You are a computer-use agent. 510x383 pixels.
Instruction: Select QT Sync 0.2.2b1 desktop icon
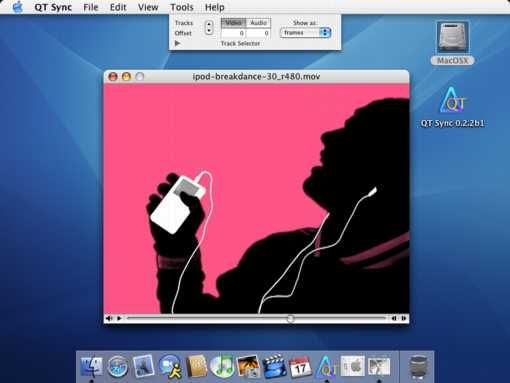pyautogui.click(x=452, y=107)
